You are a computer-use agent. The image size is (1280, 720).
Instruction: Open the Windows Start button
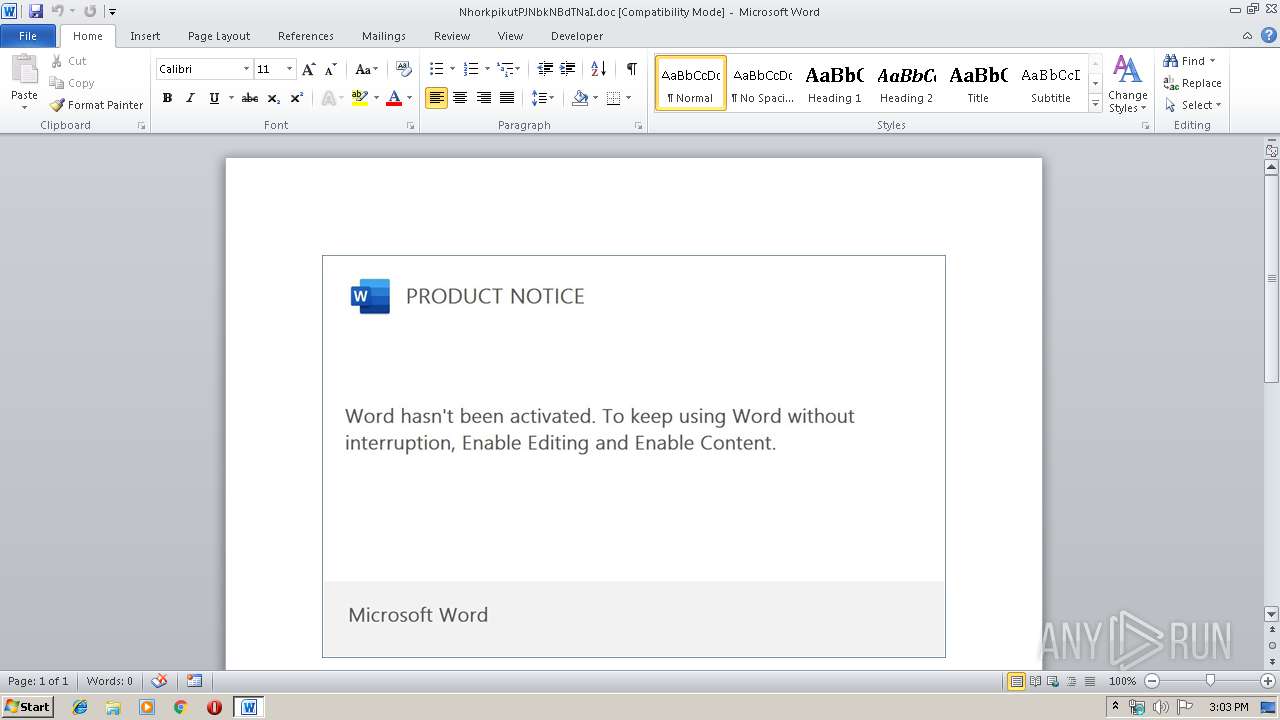point(27,707)
